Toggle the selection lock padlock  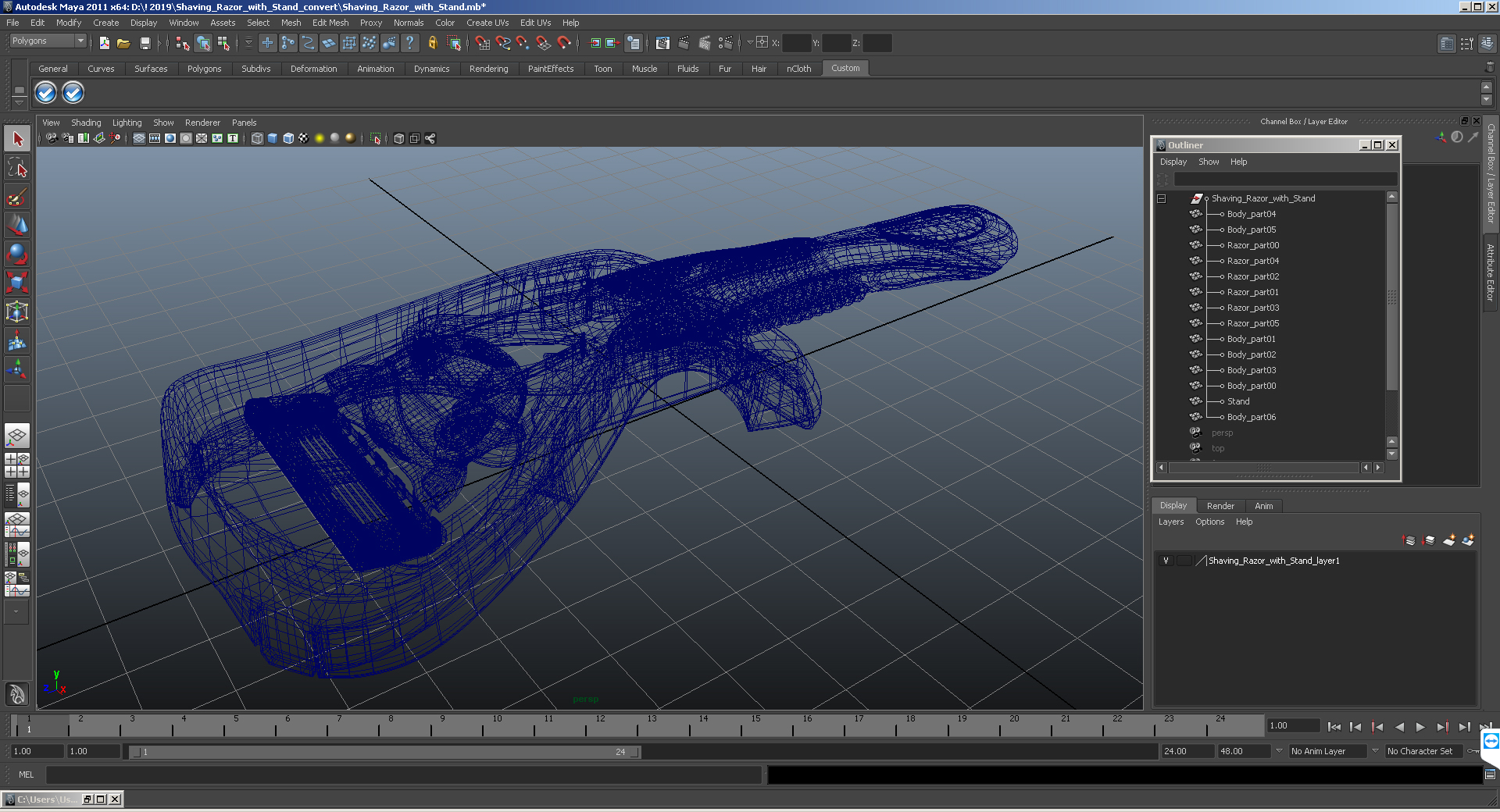(432, 43)
